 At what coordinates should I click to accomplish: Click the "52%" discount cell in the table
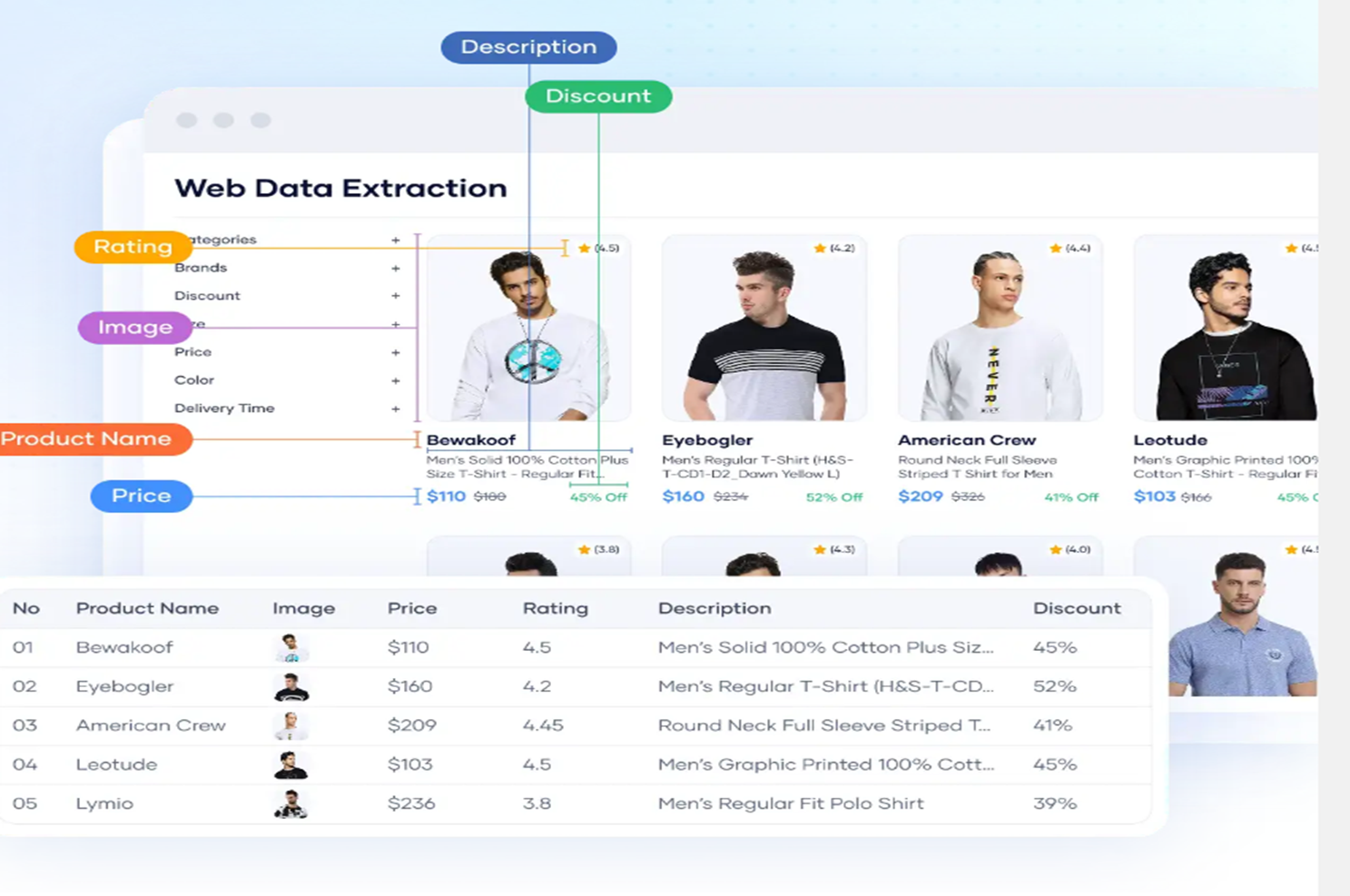(x=1055, y=686)
